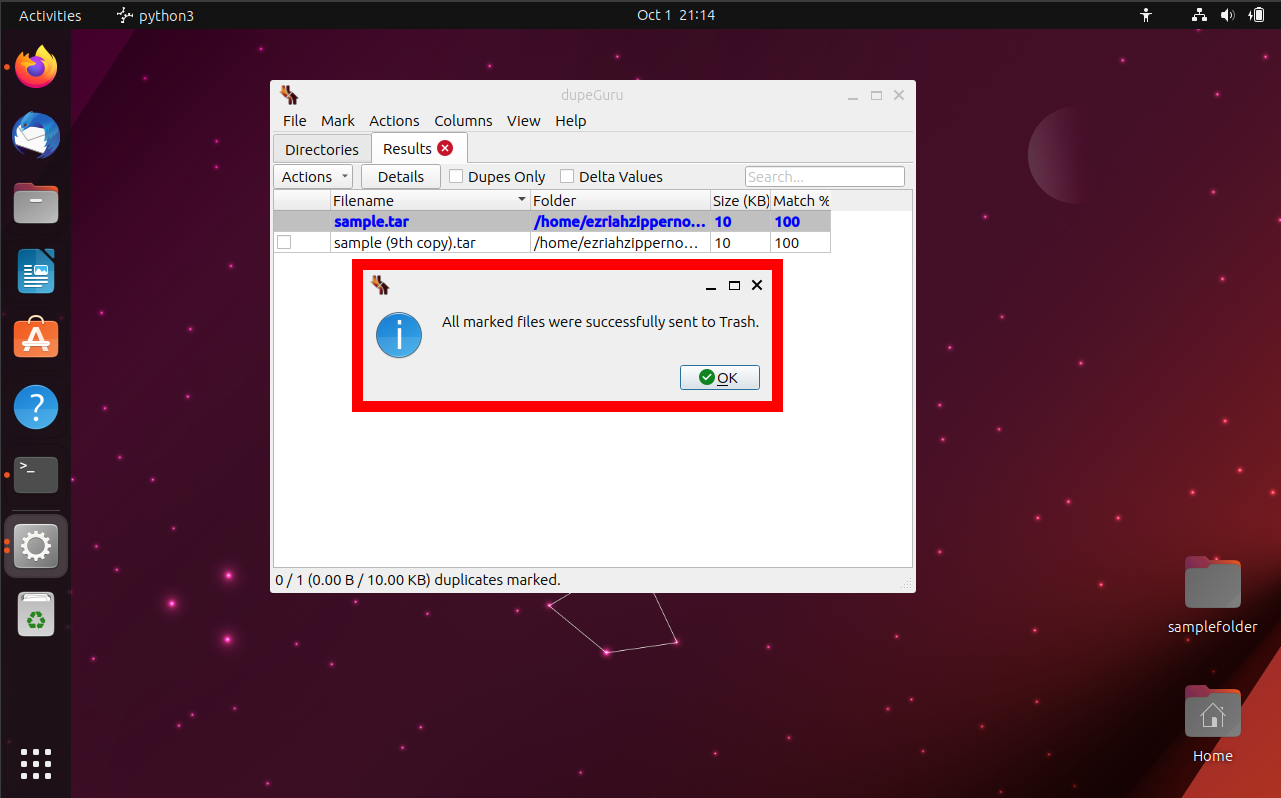Close the Results tab with red X icon

(x=445, y=148)
